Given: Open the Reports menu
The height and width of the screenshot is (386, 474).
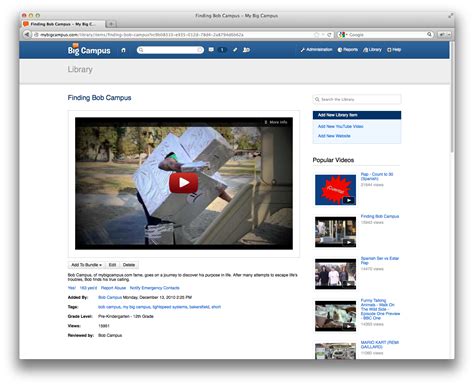Looking at the screenshot, I should pos(348,50).
